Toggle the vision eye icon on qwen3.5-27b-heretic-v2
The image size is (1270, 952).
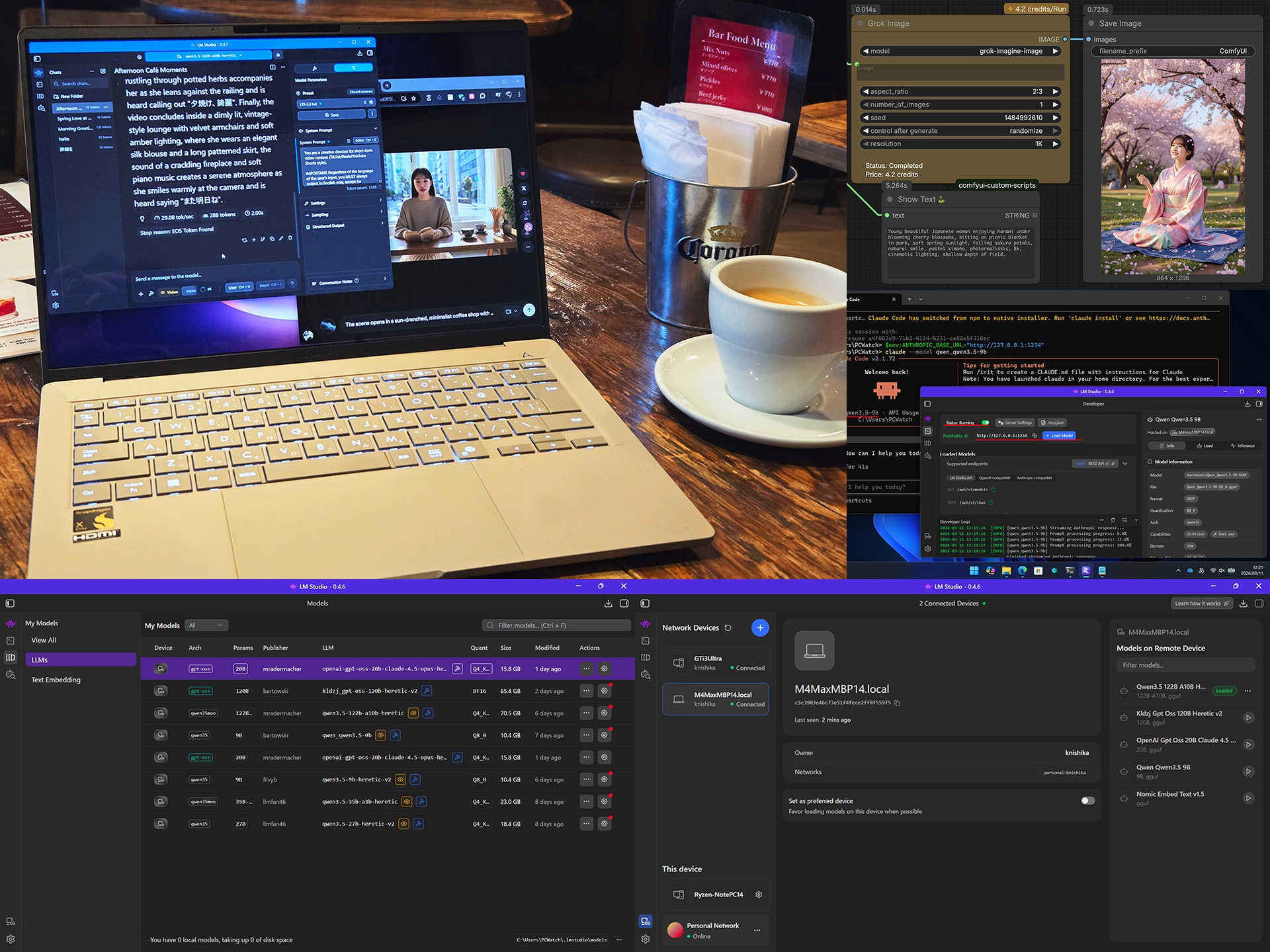pyautogui.click(x=405, y=824)
